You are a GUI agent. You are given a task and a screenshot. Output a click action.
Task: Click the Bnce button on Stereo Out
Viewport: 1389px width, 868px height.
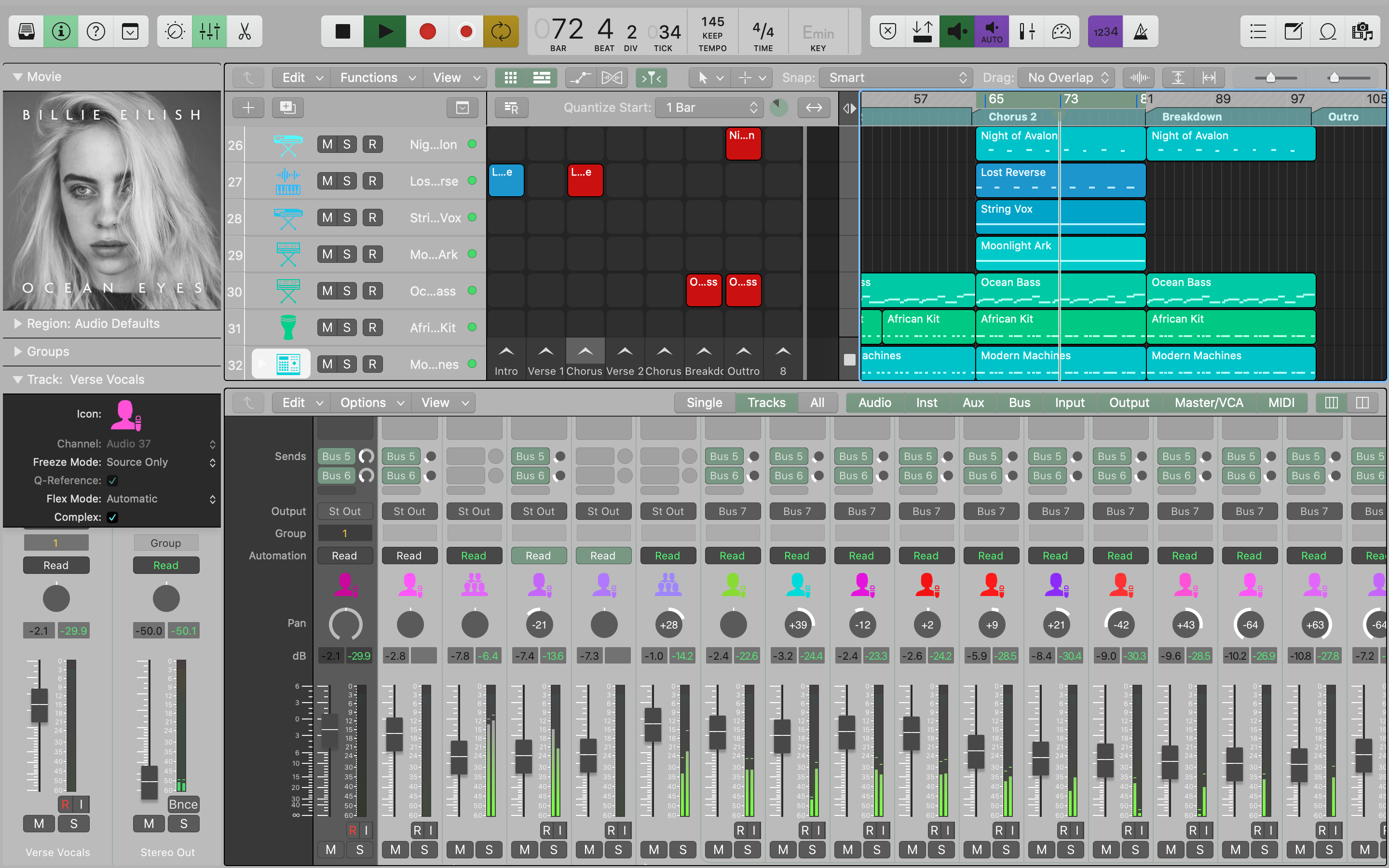tap(183, 804)
